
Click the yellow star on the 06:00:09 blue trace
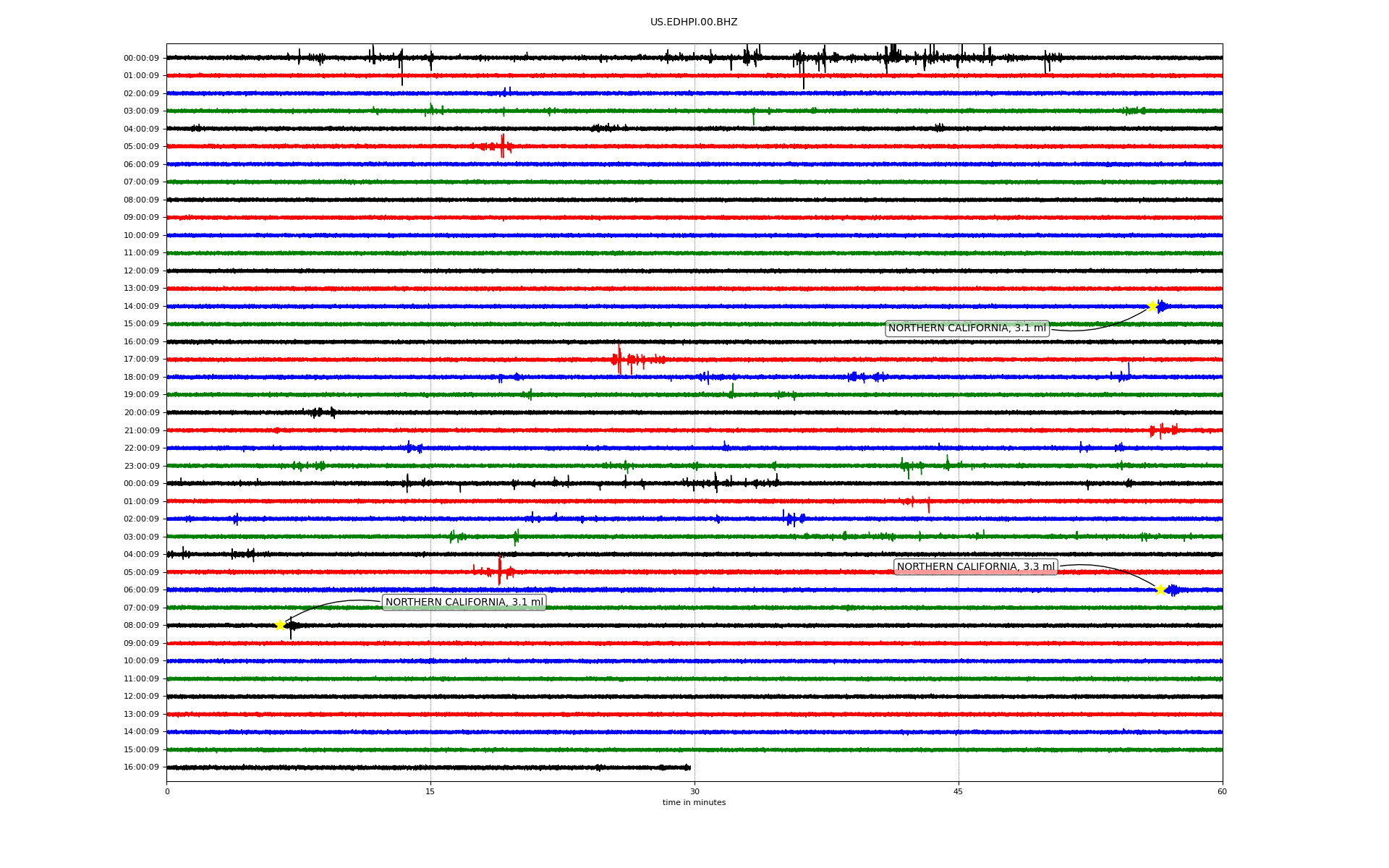[1160, 590]
